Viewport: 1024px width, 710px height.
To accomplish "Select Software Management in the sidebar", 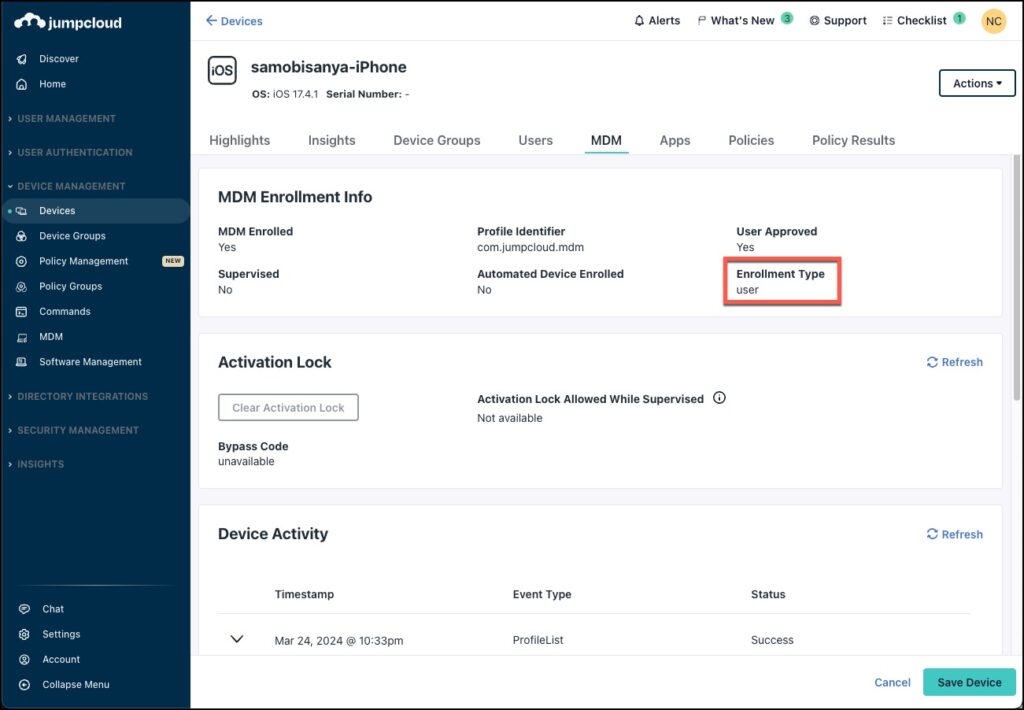I will 89,361.
